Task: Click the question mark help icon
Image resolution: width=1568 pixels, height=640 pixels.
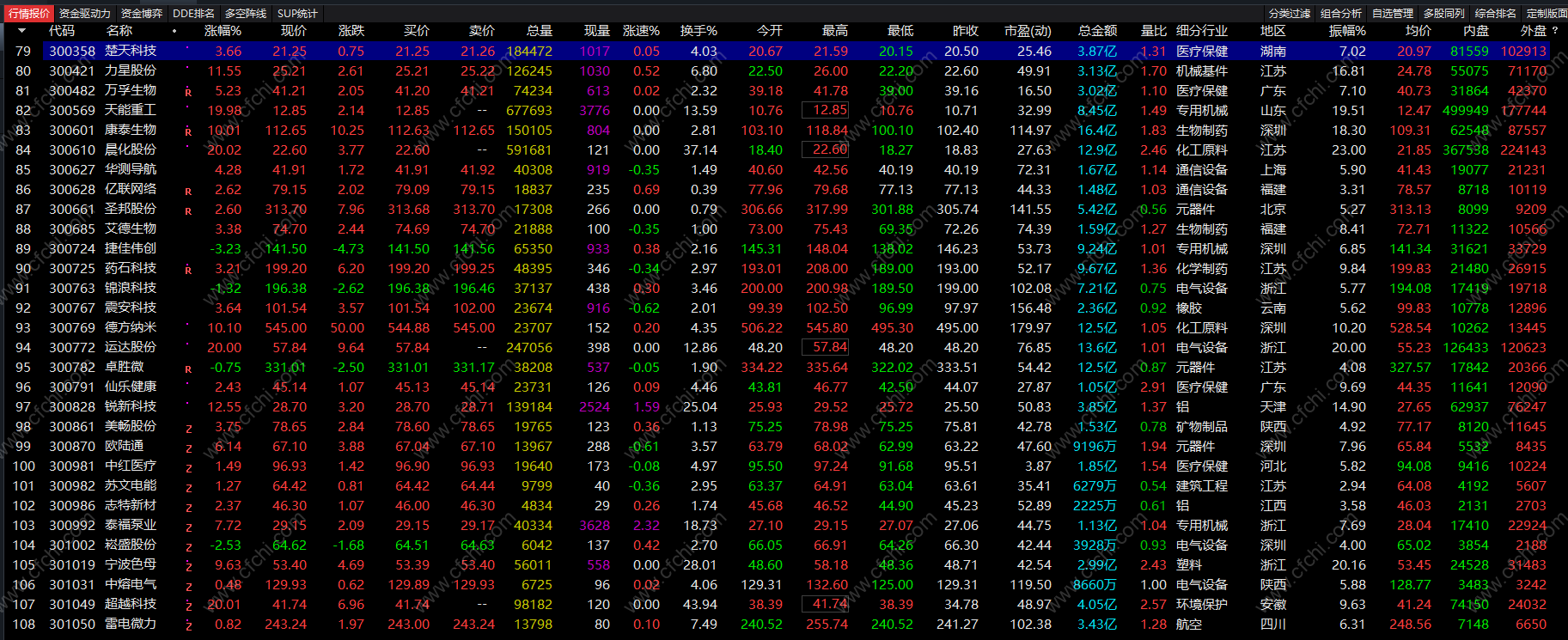Action: pos(1555,31)
